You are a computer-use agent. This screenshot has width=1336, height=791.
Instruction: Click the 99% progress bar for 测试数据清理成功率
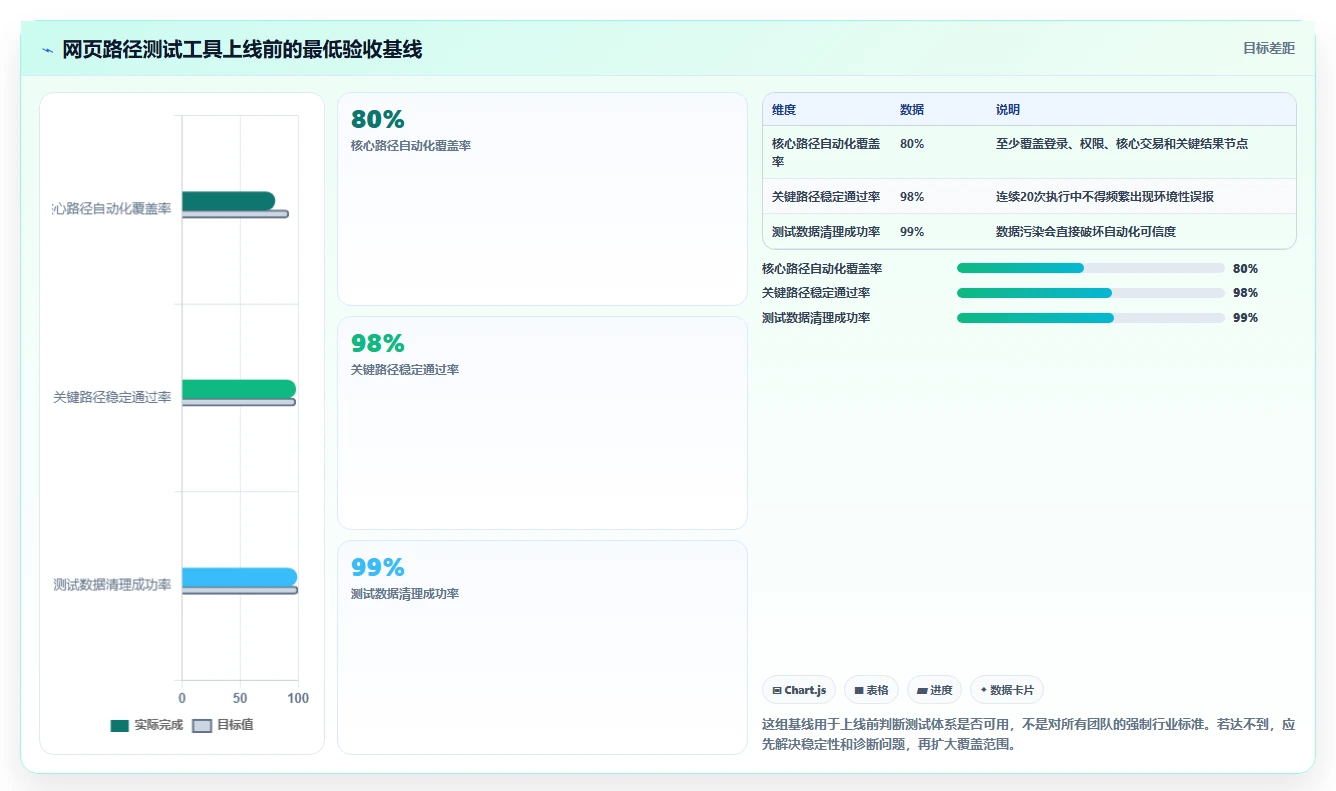coord(1090,318)
